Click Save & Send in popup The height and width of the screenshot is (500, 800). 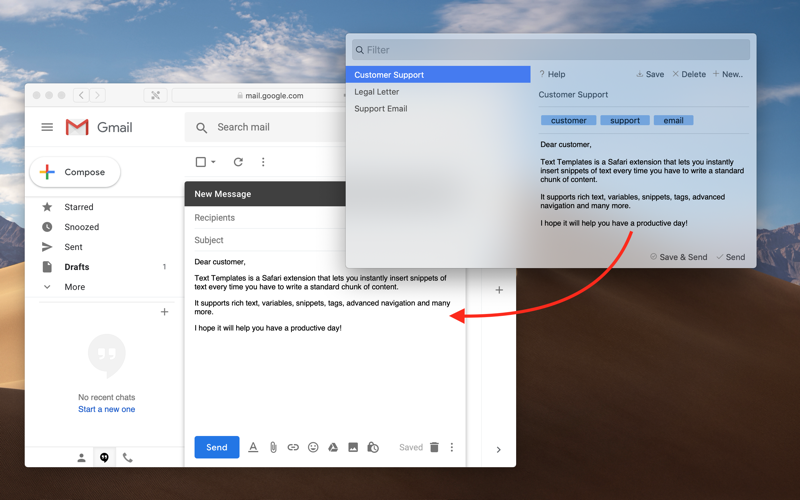click(x=679, y=257)
